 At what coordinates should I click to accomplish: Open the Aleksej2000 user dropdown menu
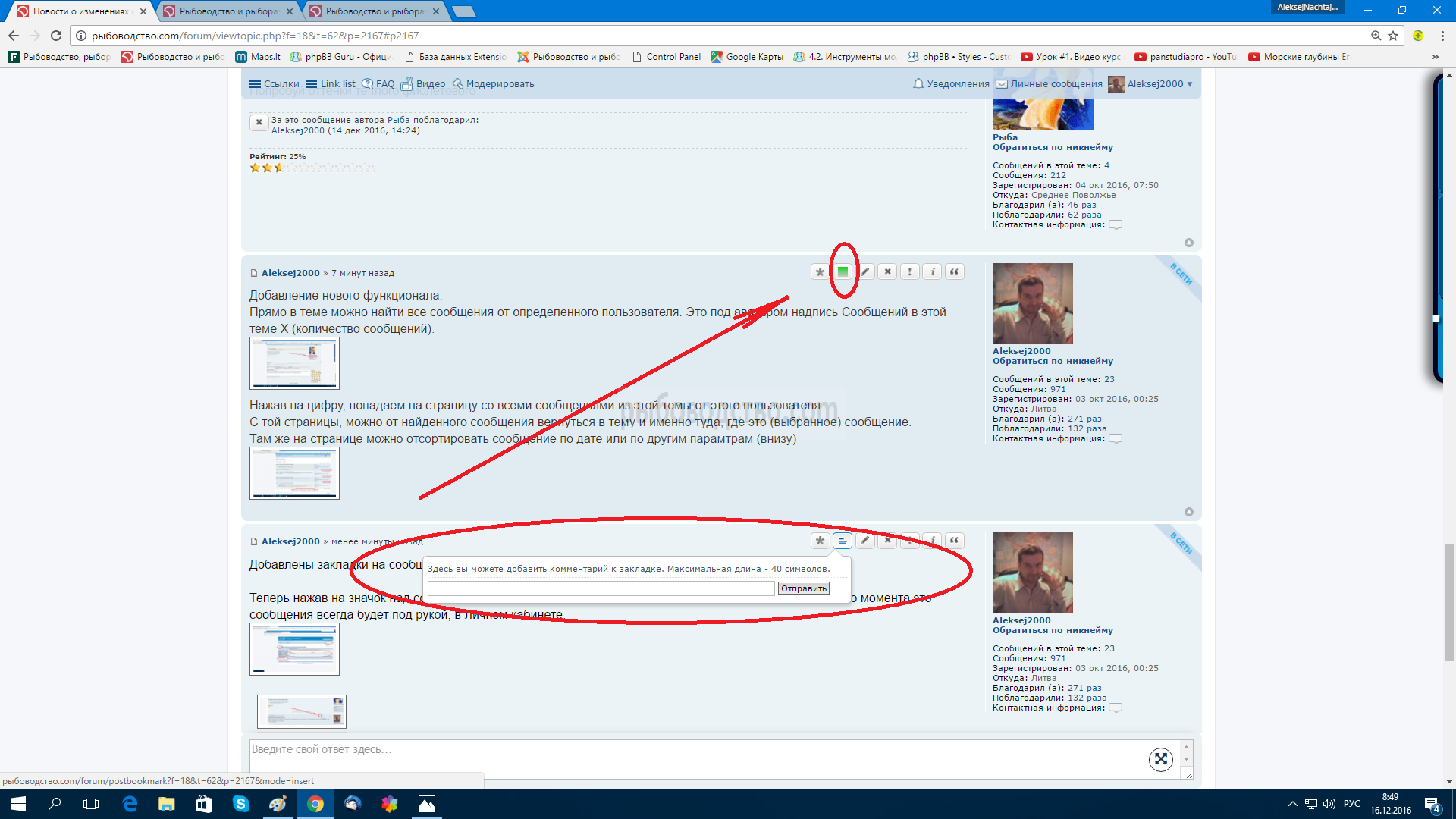1150,84
